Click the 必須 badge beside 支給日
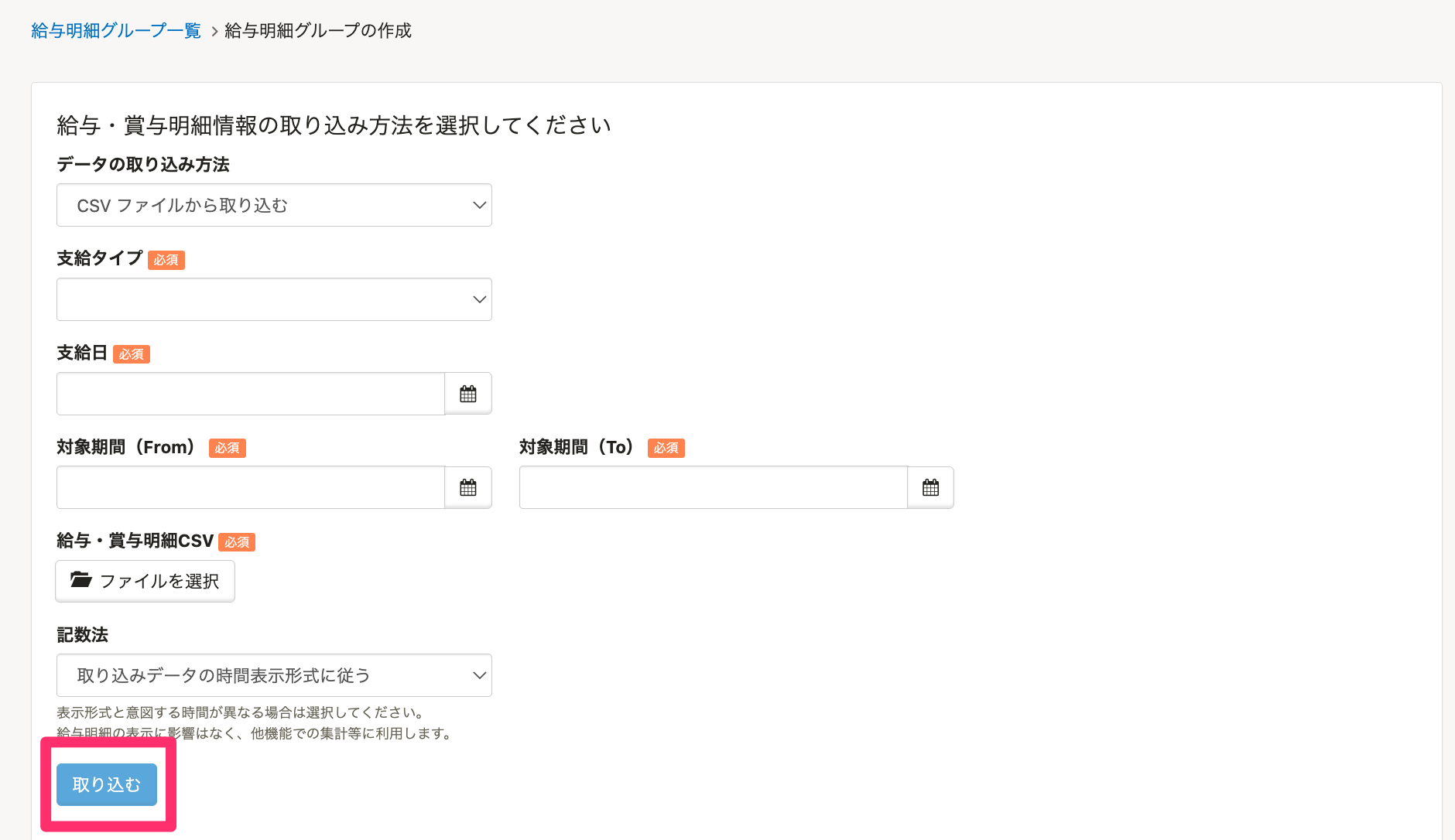Image resolution: width=1455 pixels, height=840 pixels. pyautogui.click(x=132, y=354)
